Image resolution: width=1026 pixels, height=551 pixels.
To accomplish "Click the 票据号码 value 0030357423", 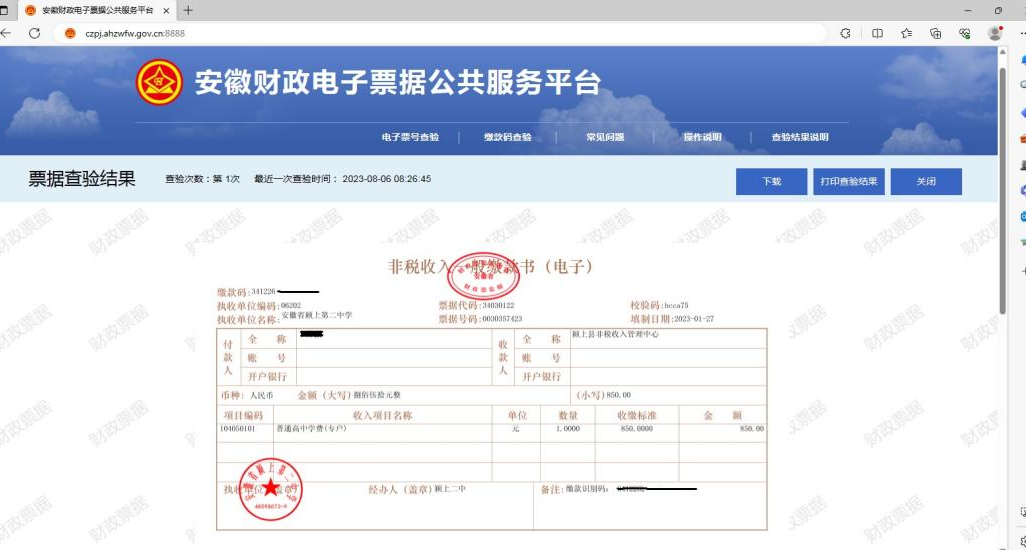I will pyautogui.click(x=503, y=319).
